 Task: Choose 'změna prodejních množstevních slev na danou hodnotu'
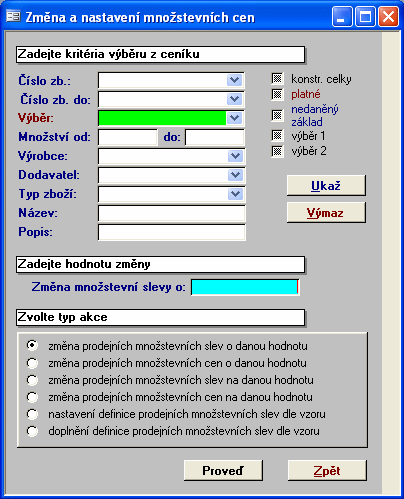32,380
